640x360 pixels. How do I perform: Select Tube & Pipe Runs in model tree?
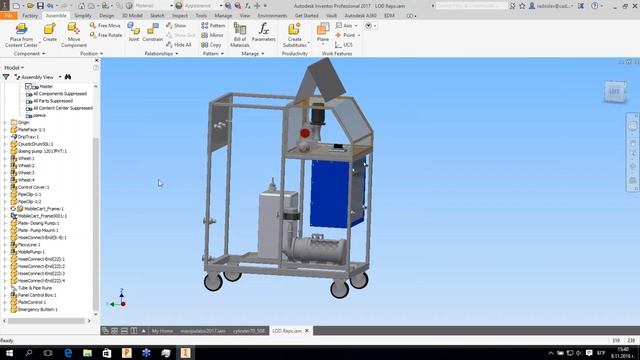[35, 288]
